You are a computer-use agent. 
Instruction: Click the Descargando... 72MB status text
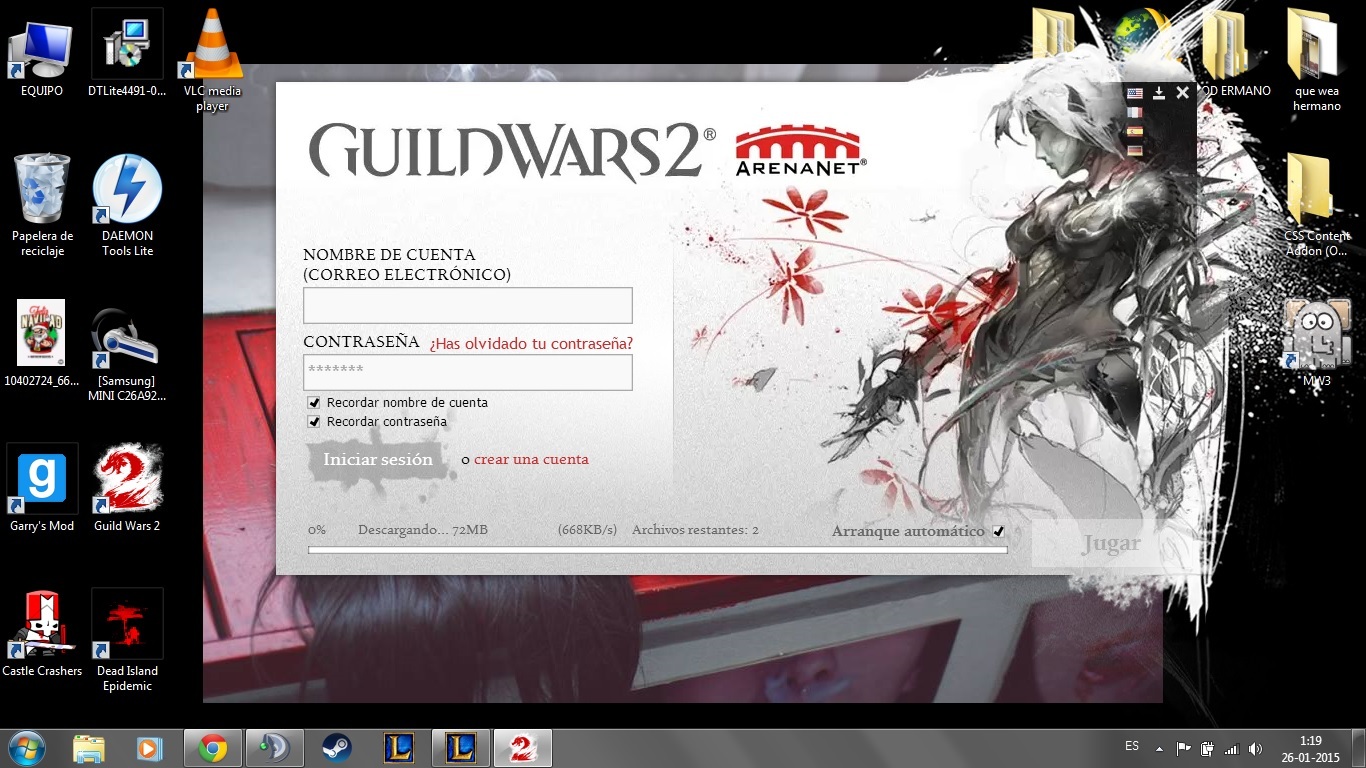423,530
